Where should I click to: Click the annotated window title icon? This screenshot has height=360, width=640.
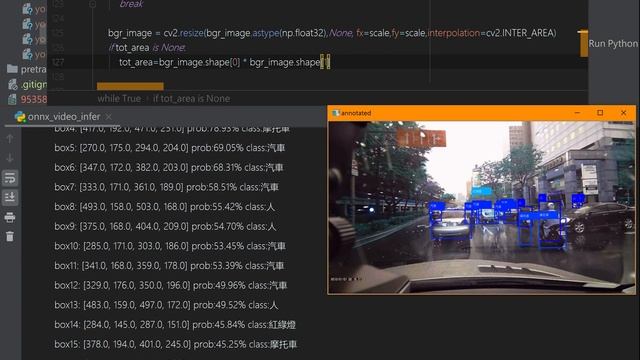tap(336, 113)
